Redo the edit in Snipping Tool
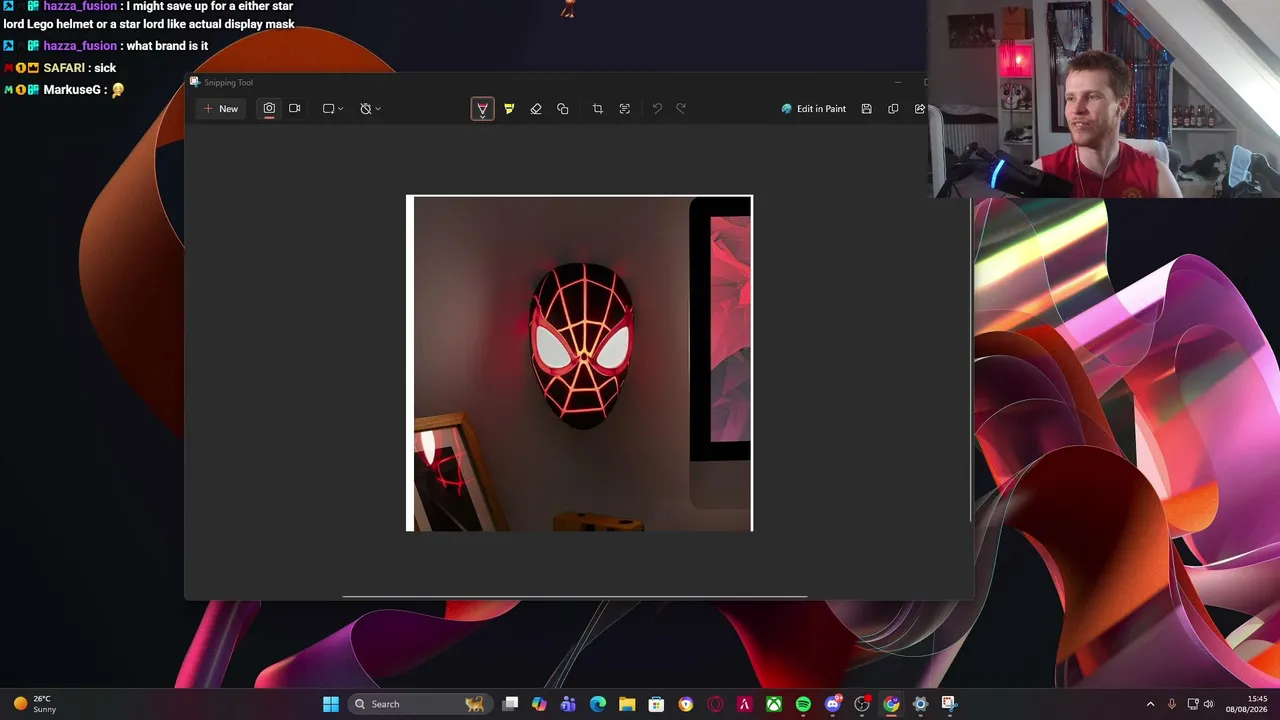The width and height of the screenshot is (1280, 720). [681, 109]
